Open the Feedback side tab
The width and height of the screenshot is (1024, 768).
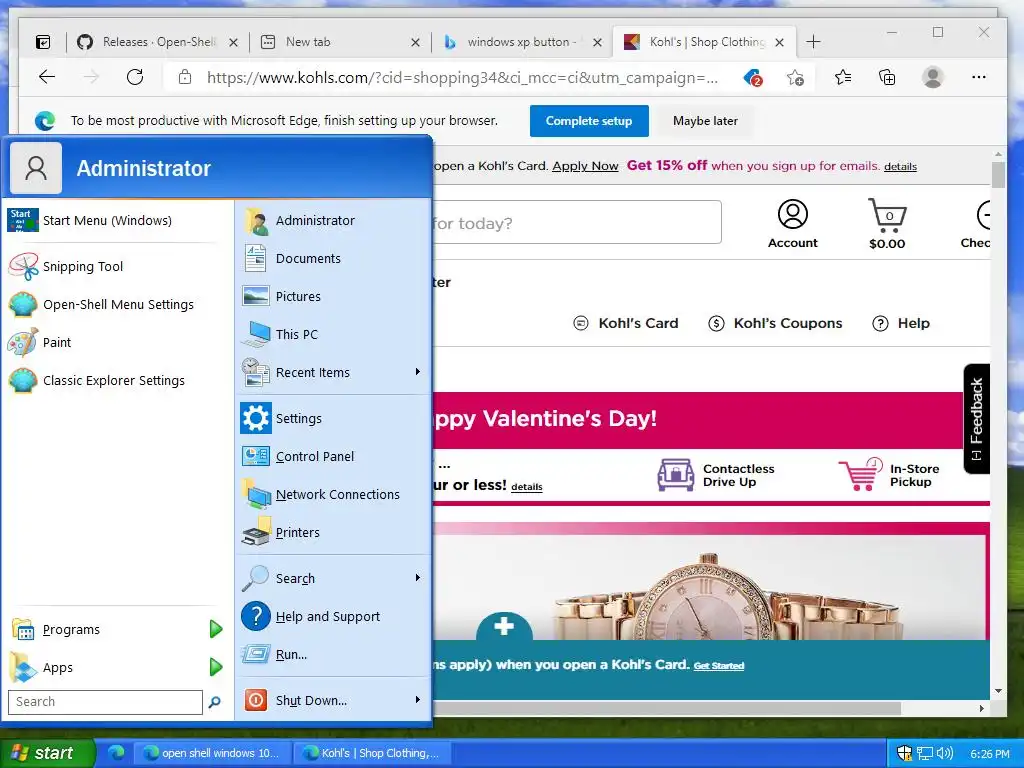coord(976,419)
